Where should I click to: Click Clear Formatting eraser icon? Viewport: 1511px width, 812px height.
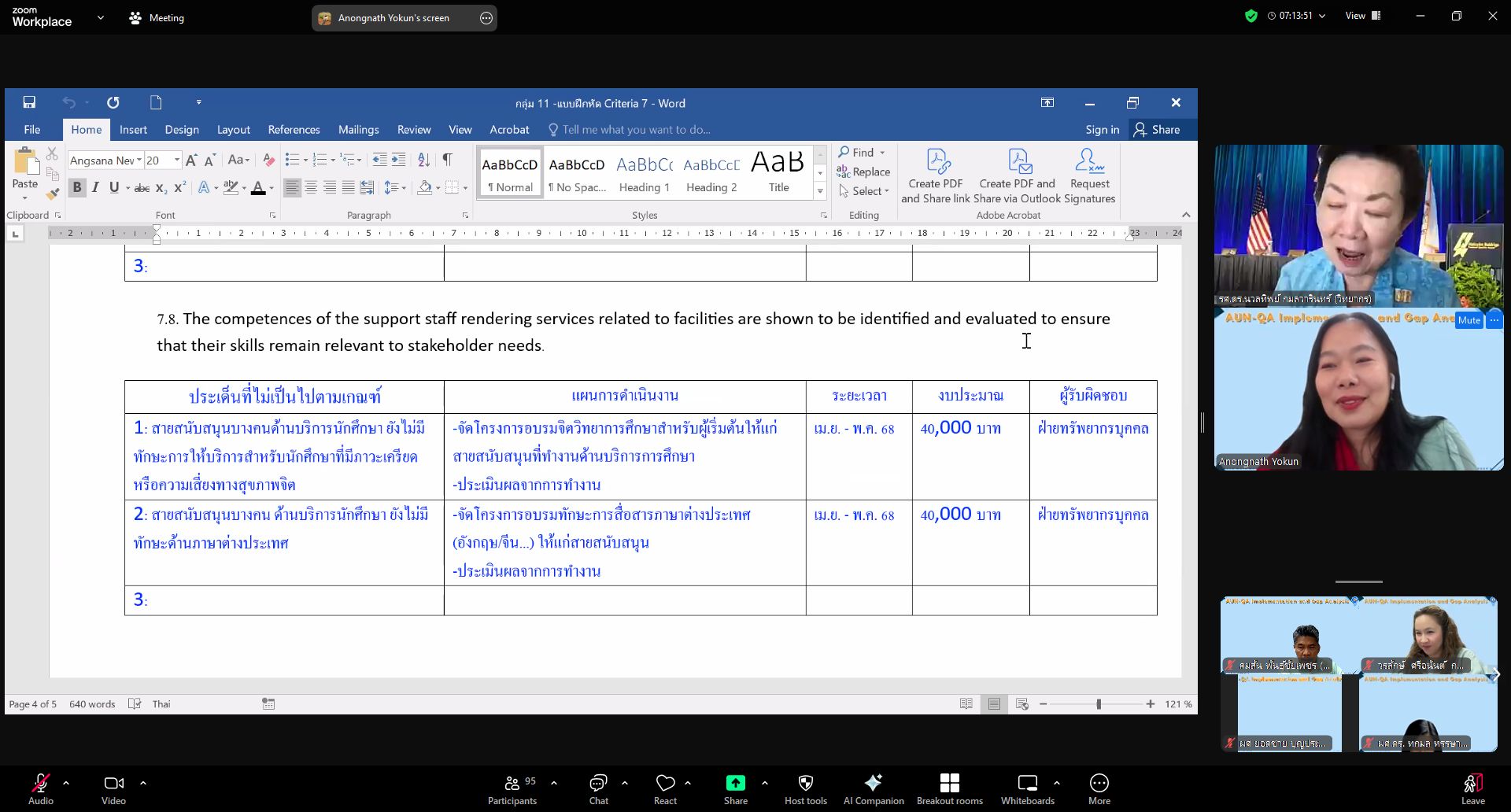coord(268,161)
